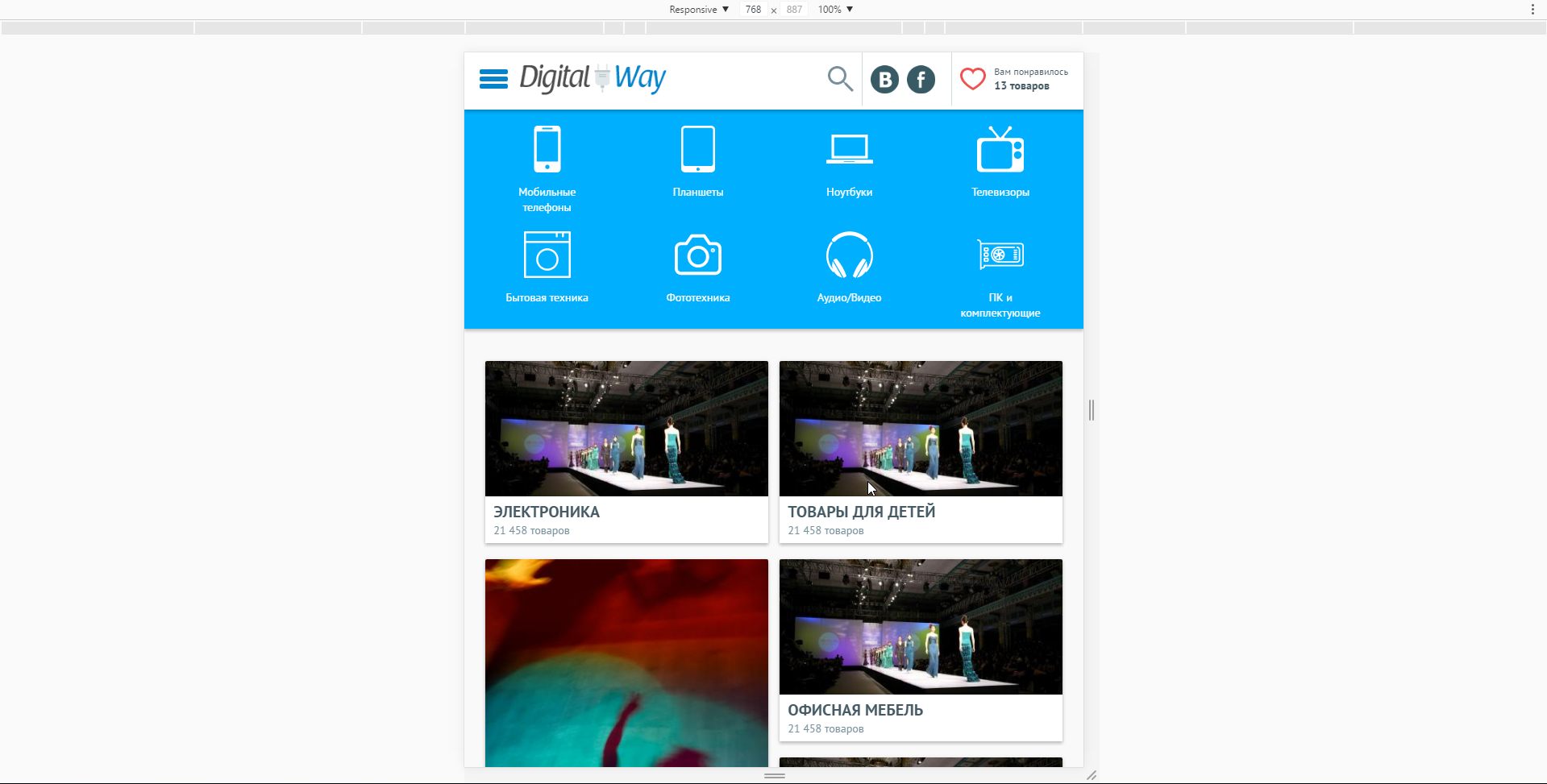Select the mobile phones icon
The image size is (1547, 784).
click(547, 149)
